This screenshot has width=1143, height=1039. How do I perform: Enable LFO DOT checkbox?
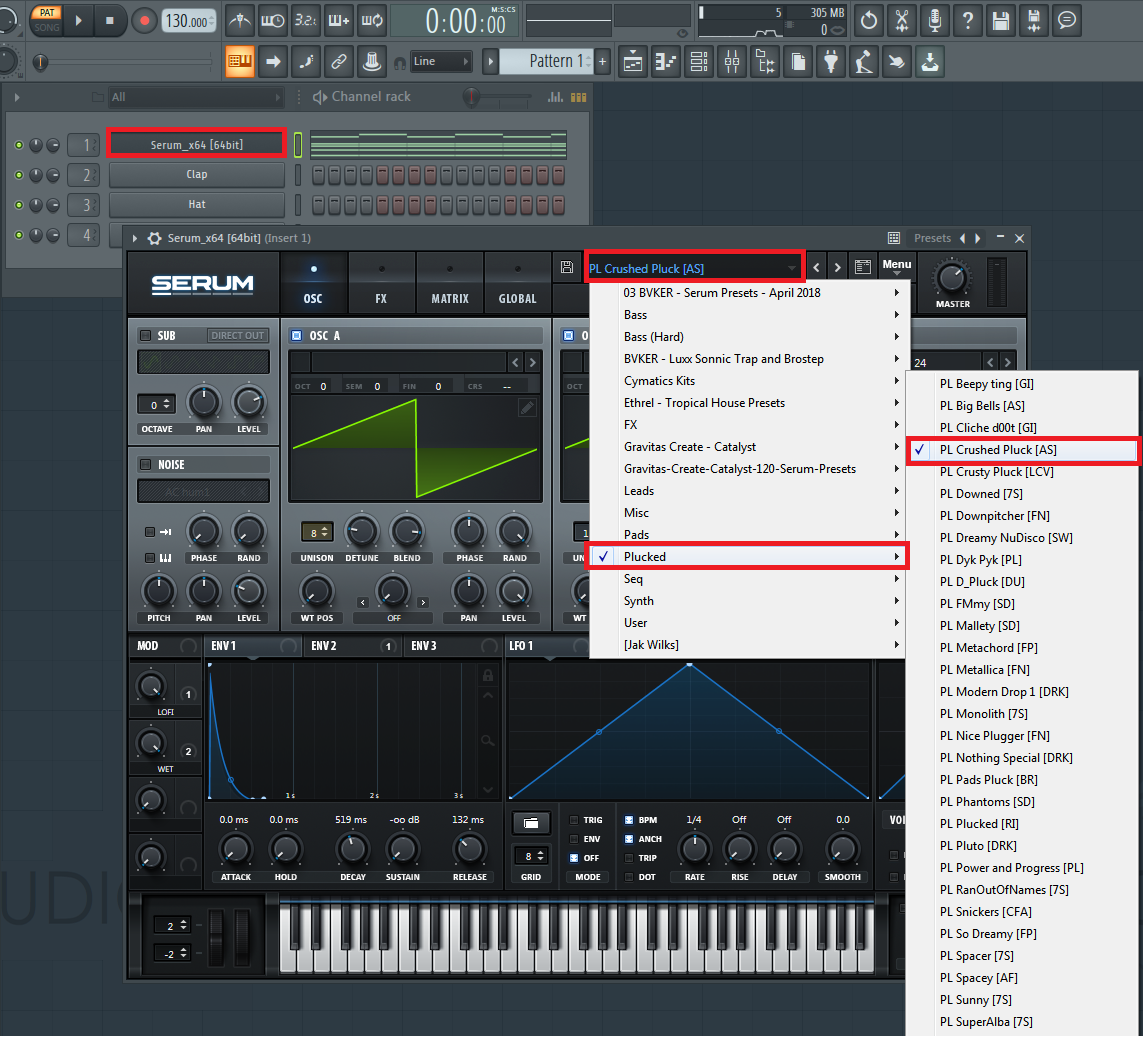[x=629, y=877]
